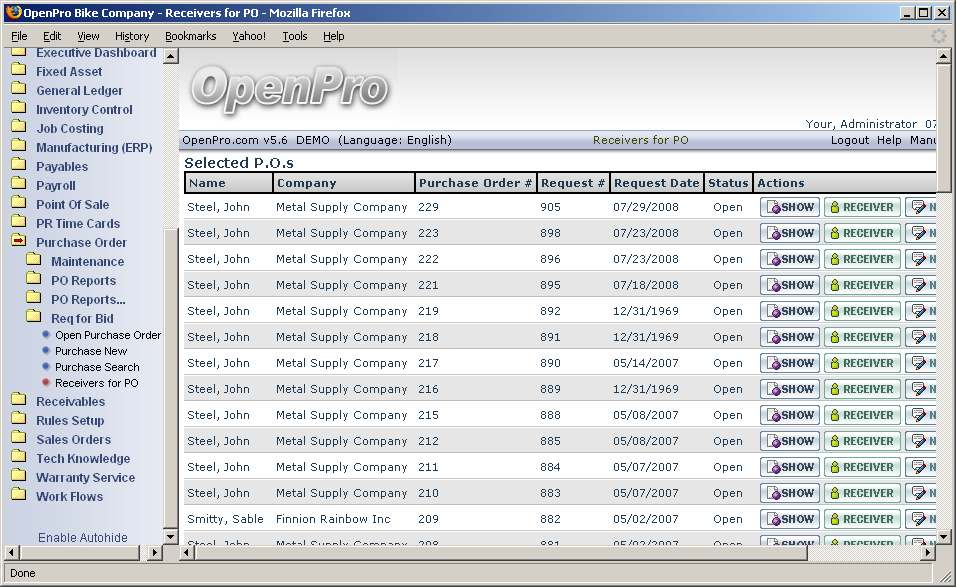Click the Purchase Order folder icon
956x587 pixels.
[18, 242]
